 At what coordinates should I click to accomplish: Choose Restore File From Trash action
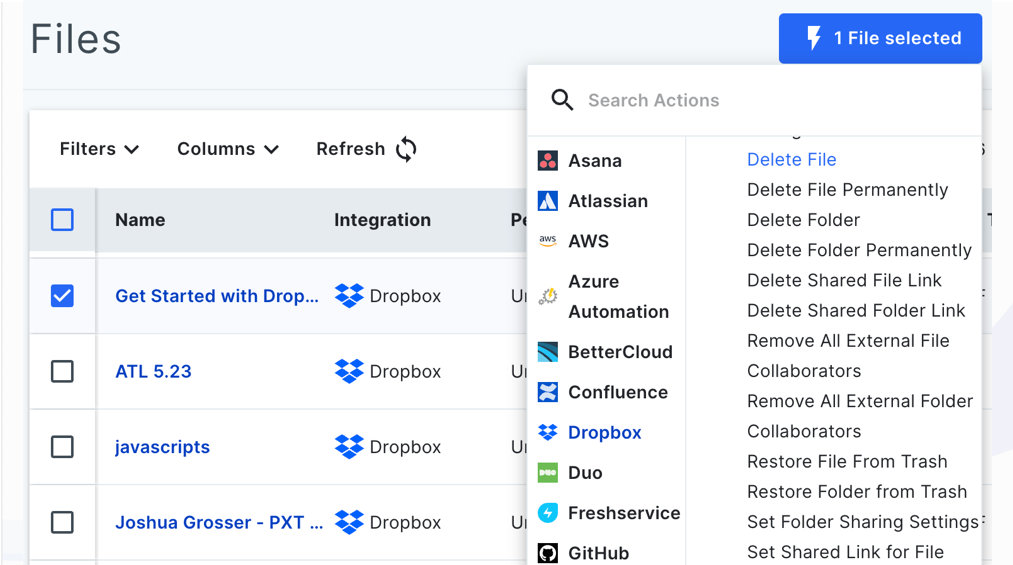[847, 462]
